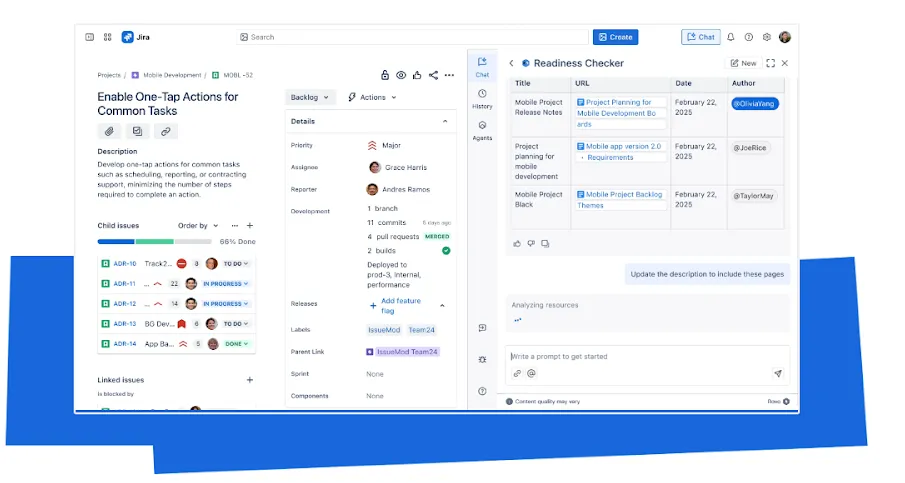Screen dimensions: 905x483
Task: Open notifications bell
Action: tap(731, 37)
